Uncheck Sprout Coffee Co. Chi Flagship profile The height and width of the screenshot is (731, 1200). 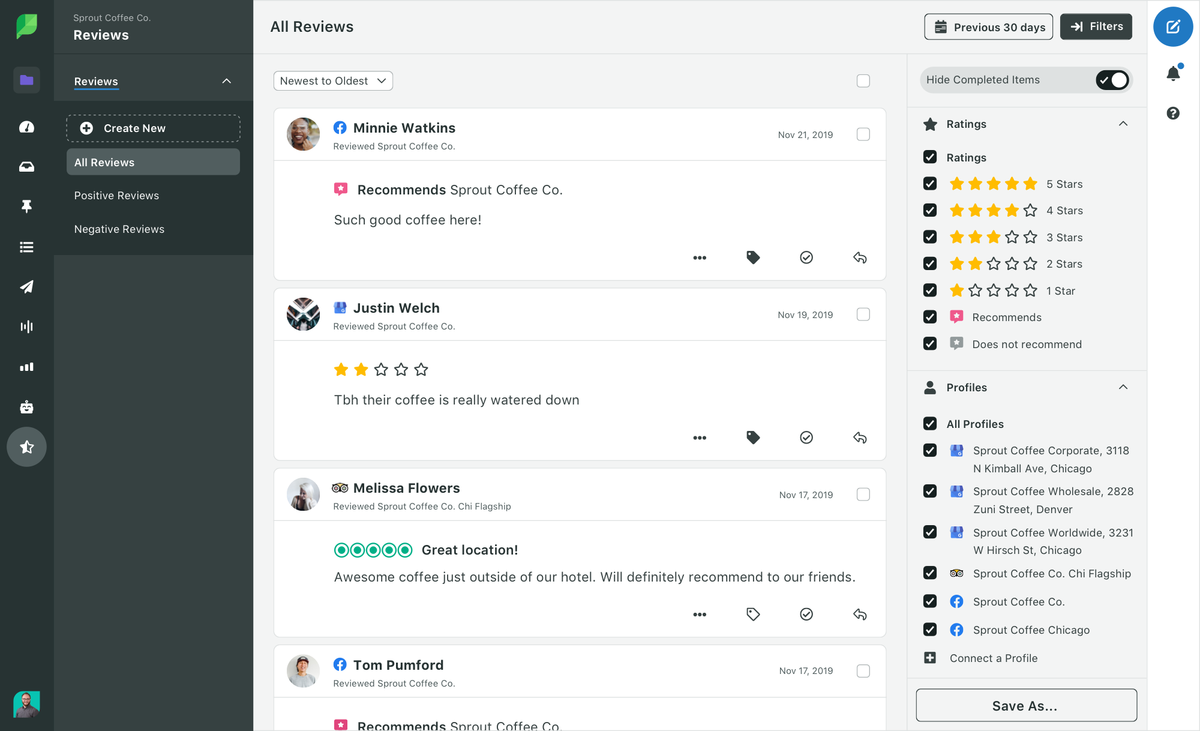(930, 574)
